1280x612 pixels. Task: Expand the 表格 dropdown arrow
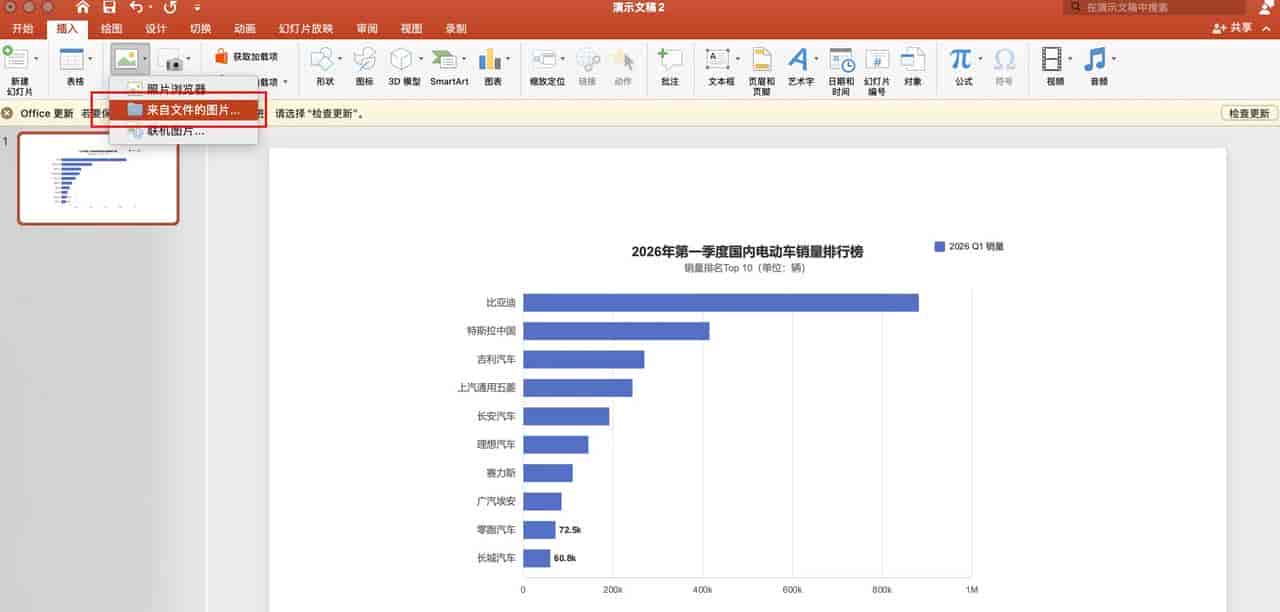coord(90,59)
